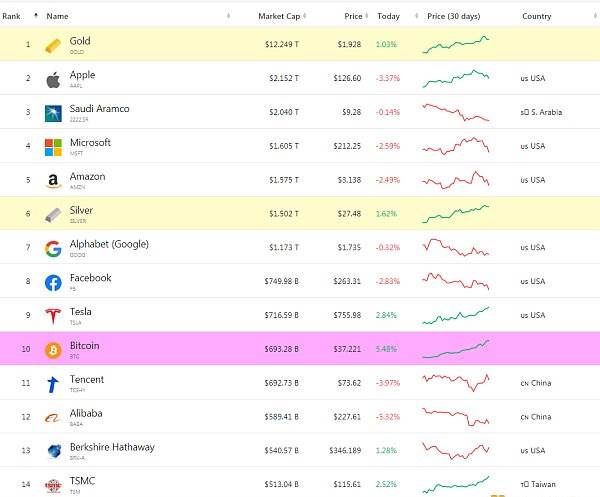Click the Berkshire Hathaway logo
The width and height of the screenshot is (600, 497).
(54, 451)
